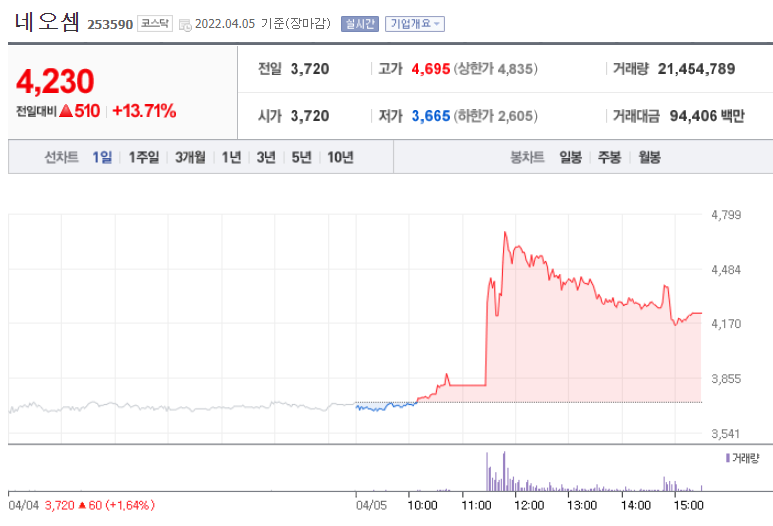Screen dimensions: 773x526
Task: Click the upper limit price 4,835
Action: [x=515, y=69]
